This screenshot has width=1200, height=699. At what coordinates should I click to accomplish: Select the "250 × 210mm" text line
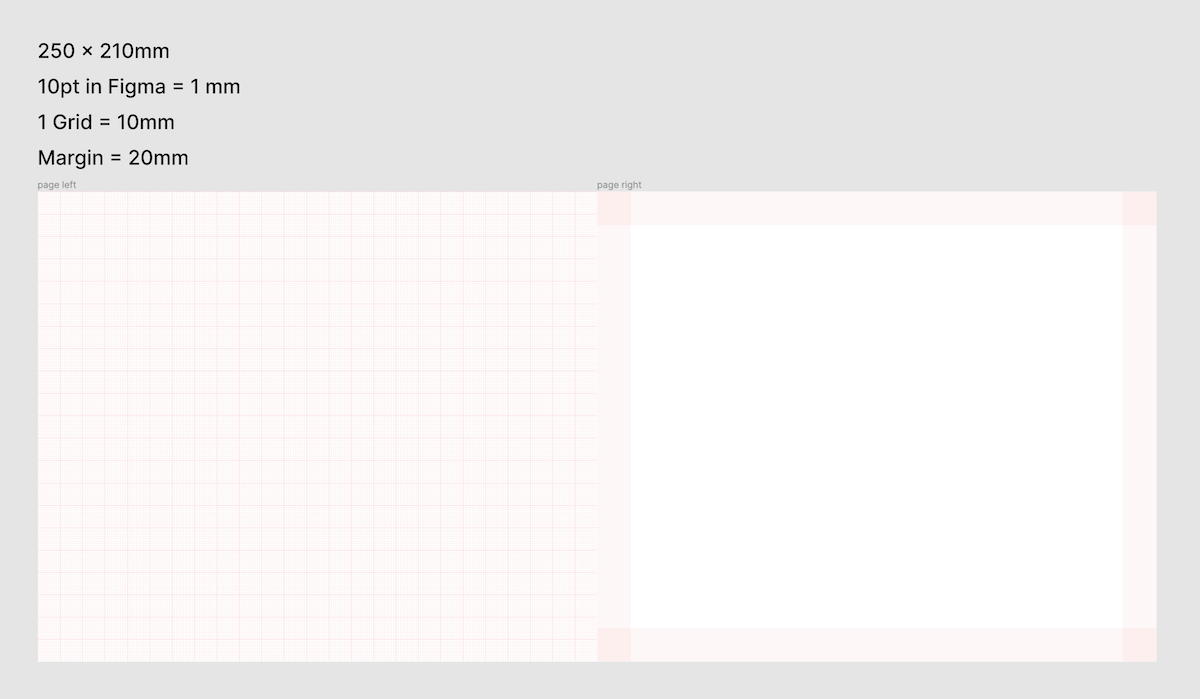point(103,51)
